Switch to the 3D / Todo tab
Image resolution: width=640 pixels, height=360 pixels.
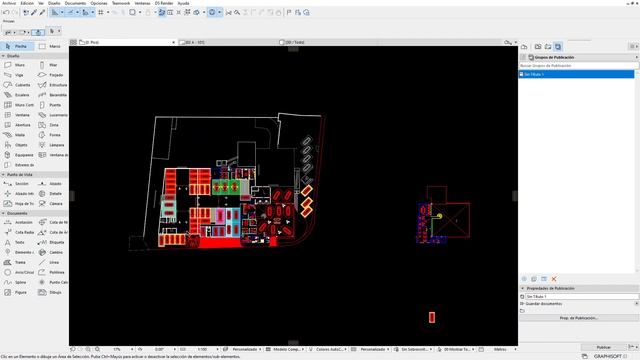pos(327,42)
